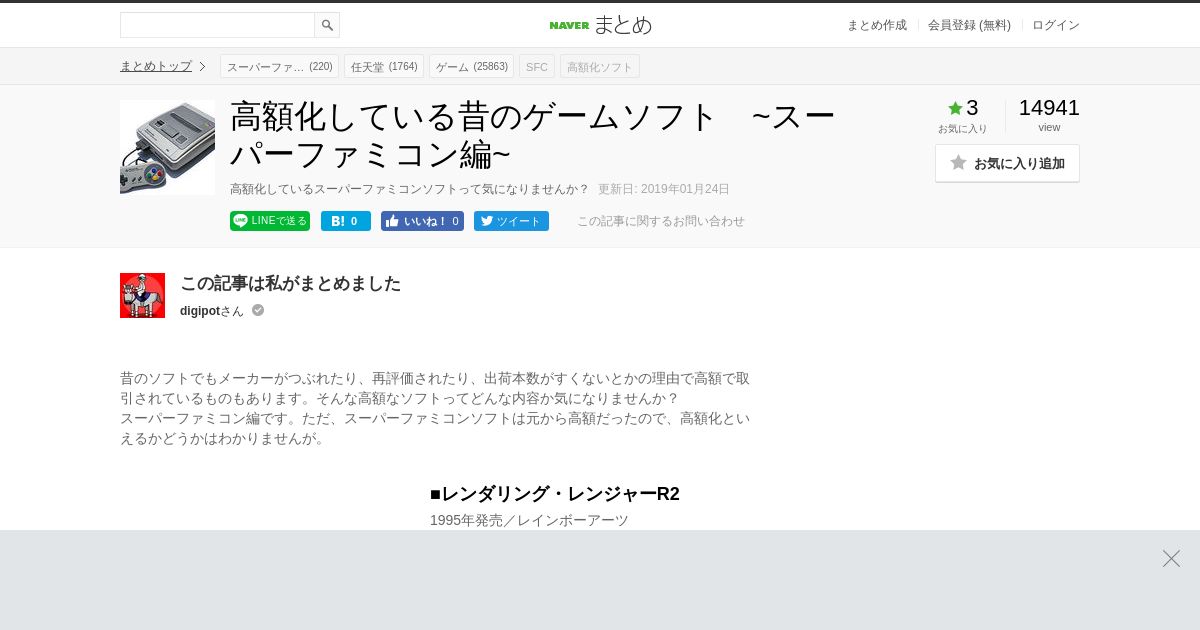Image resolution: width=1200 pixels, height=630 pixels.
Task: Click the Facebook いいね! button
Action: 422,221
